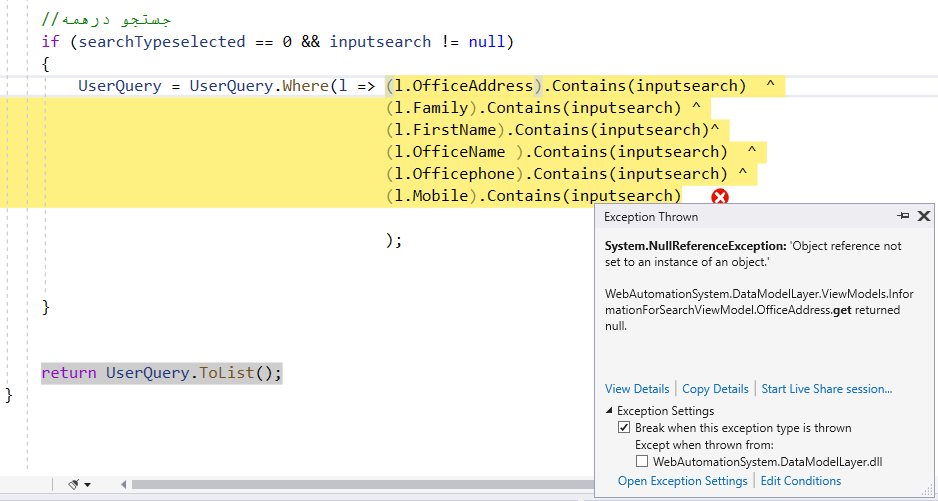The image size is (938, 501).
Task: Click the Where method call
Action: pyautogui.click(x=306, y=86)
